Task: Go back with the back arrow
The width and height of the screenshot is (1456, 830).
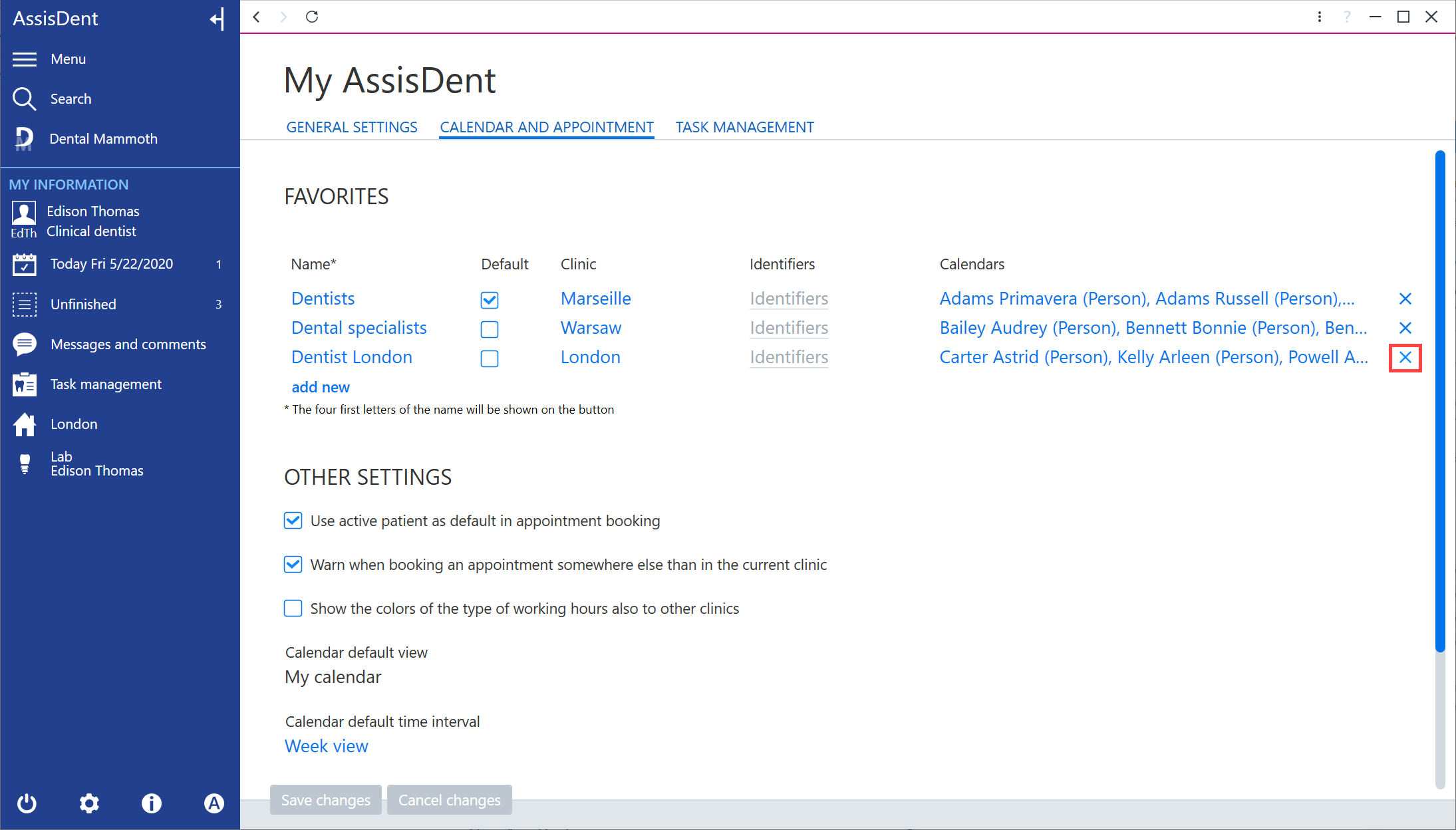Action: click(x=256, y=17)
